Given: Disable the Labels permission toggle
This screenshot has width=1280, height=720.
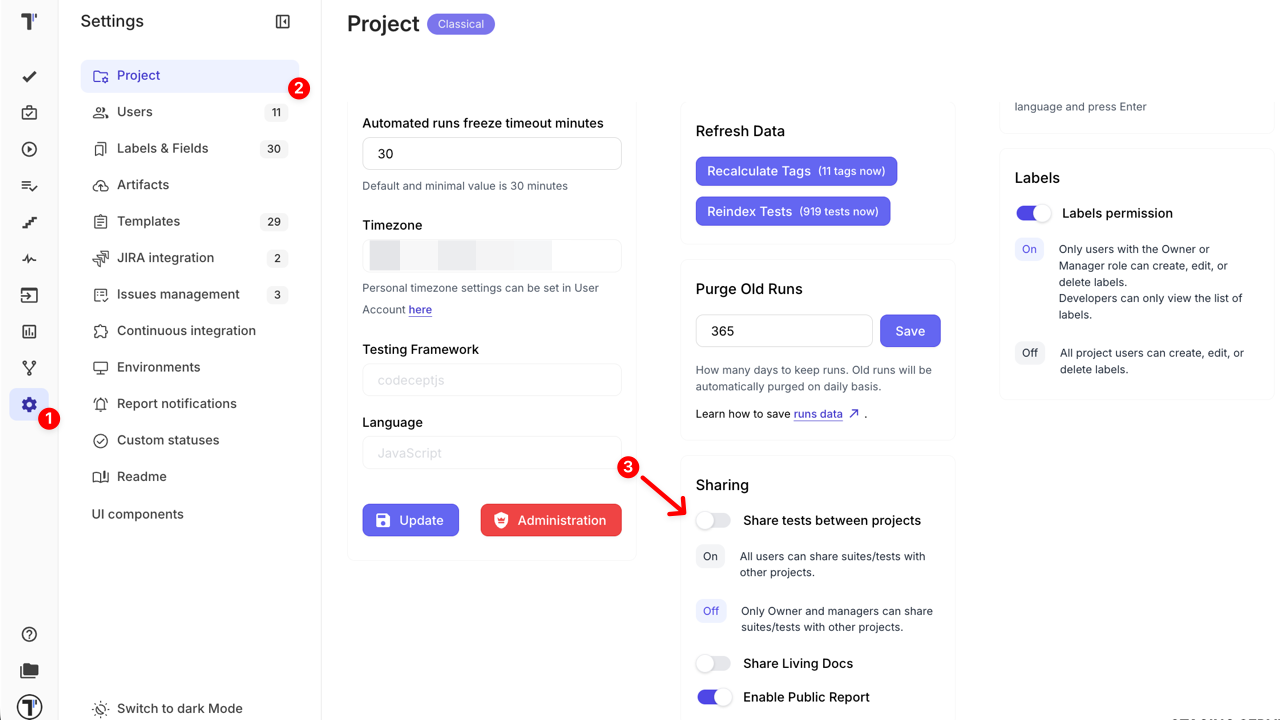Looking at the screenshot, I should [1034, 213].
